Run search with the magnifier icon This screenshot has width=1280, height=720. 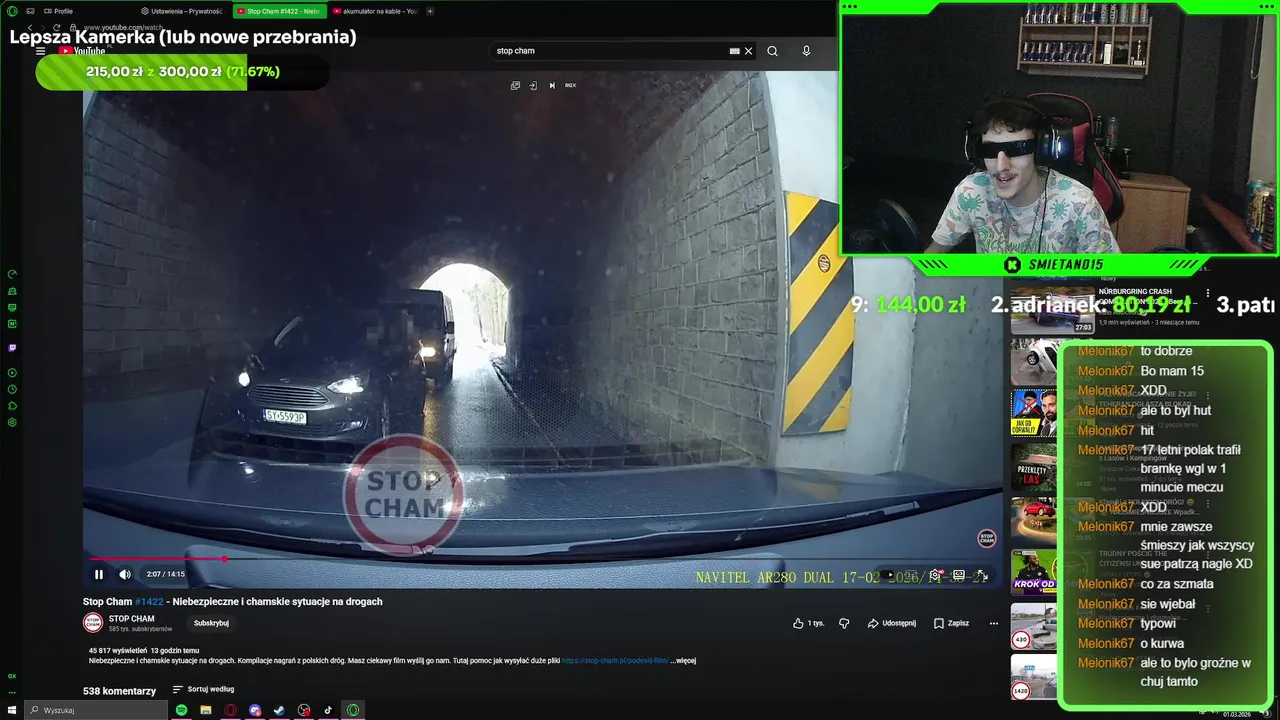click(x=772, y=51)
